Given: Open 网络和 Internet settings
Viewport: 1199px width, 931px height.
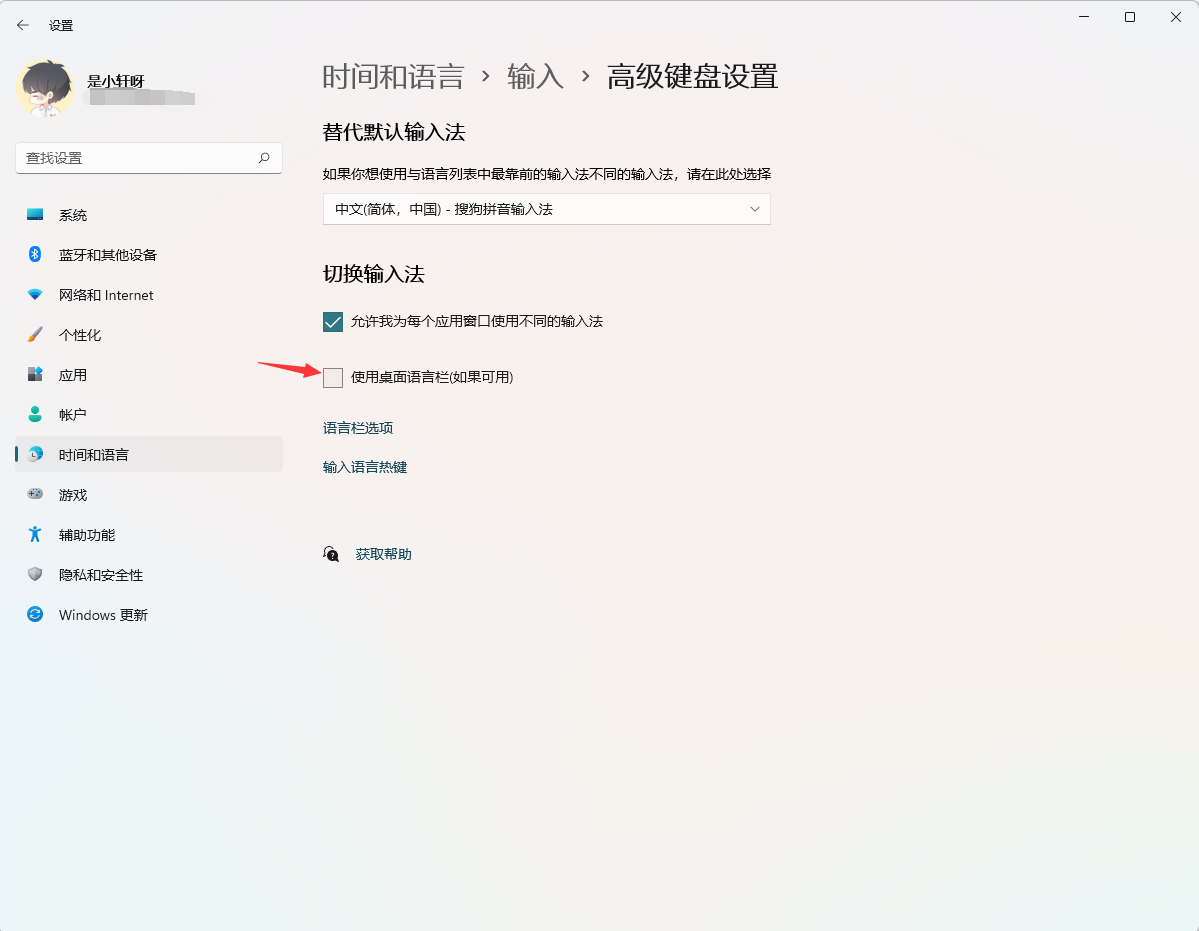Looking at the screenshot, I should [105, 294].
